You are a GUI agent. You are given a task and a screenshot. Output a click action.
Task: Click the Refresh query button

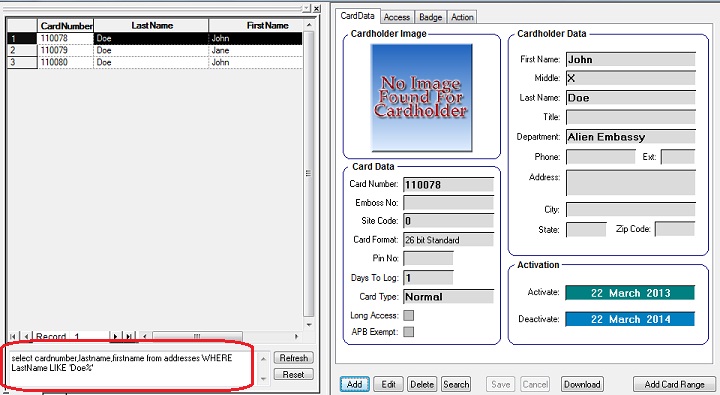pyautogui.click(x=294, y=358)
